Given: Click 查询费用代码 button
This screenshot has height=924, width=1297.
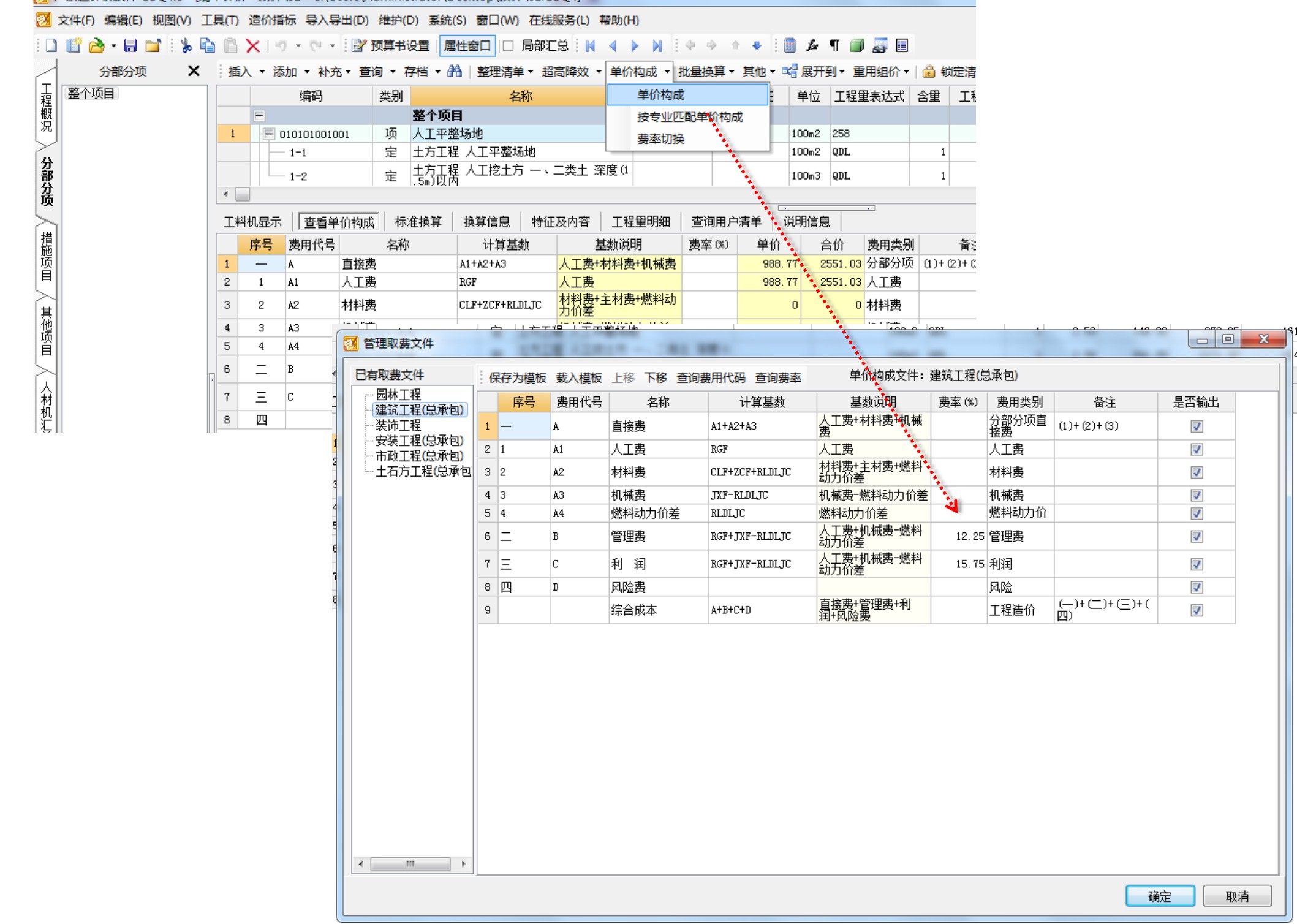Looking at the screenshot, I should pos(711,378).
